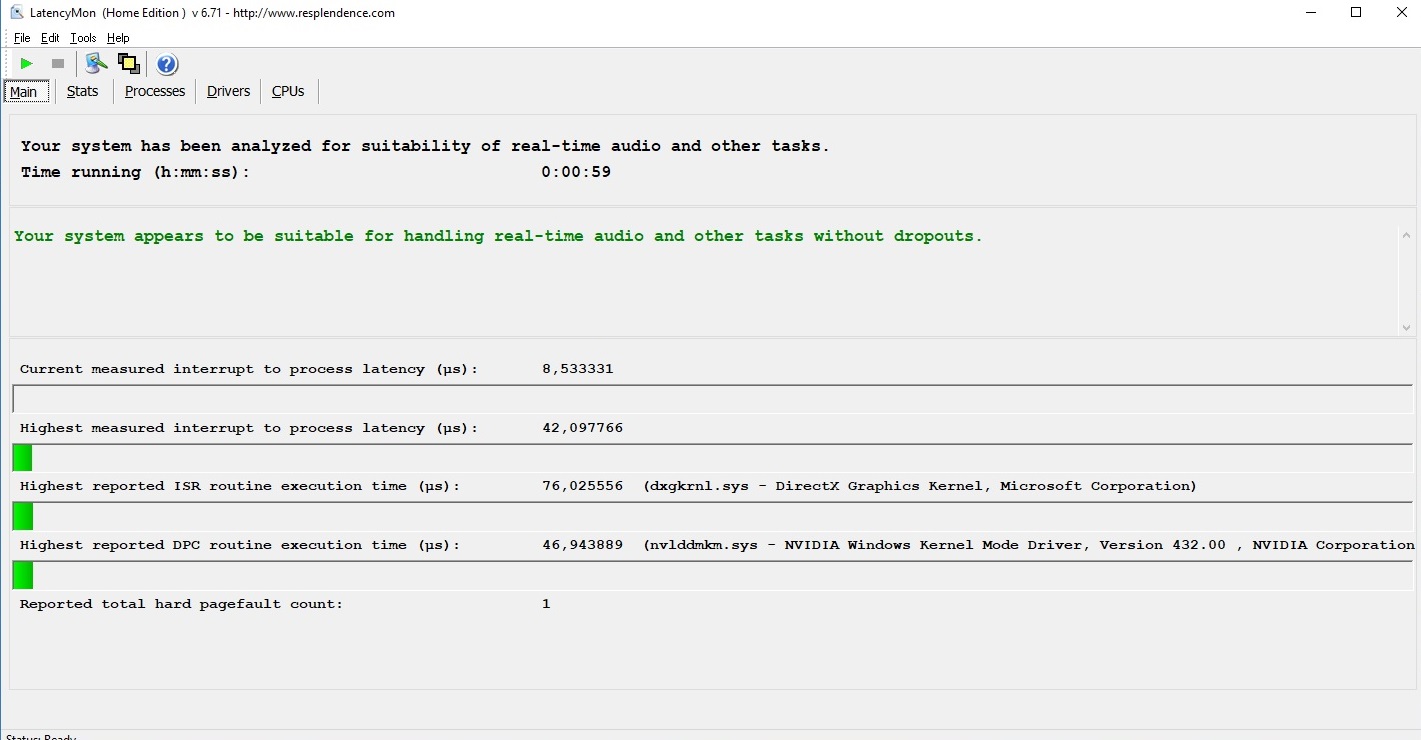Click the current interrupt to process latency bar

(x=712, y=399)
